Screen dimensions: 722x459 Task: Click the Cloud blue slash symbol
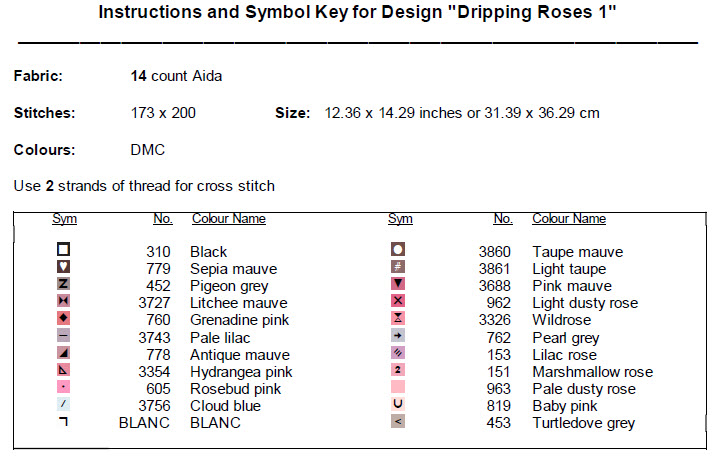[64, 405]
